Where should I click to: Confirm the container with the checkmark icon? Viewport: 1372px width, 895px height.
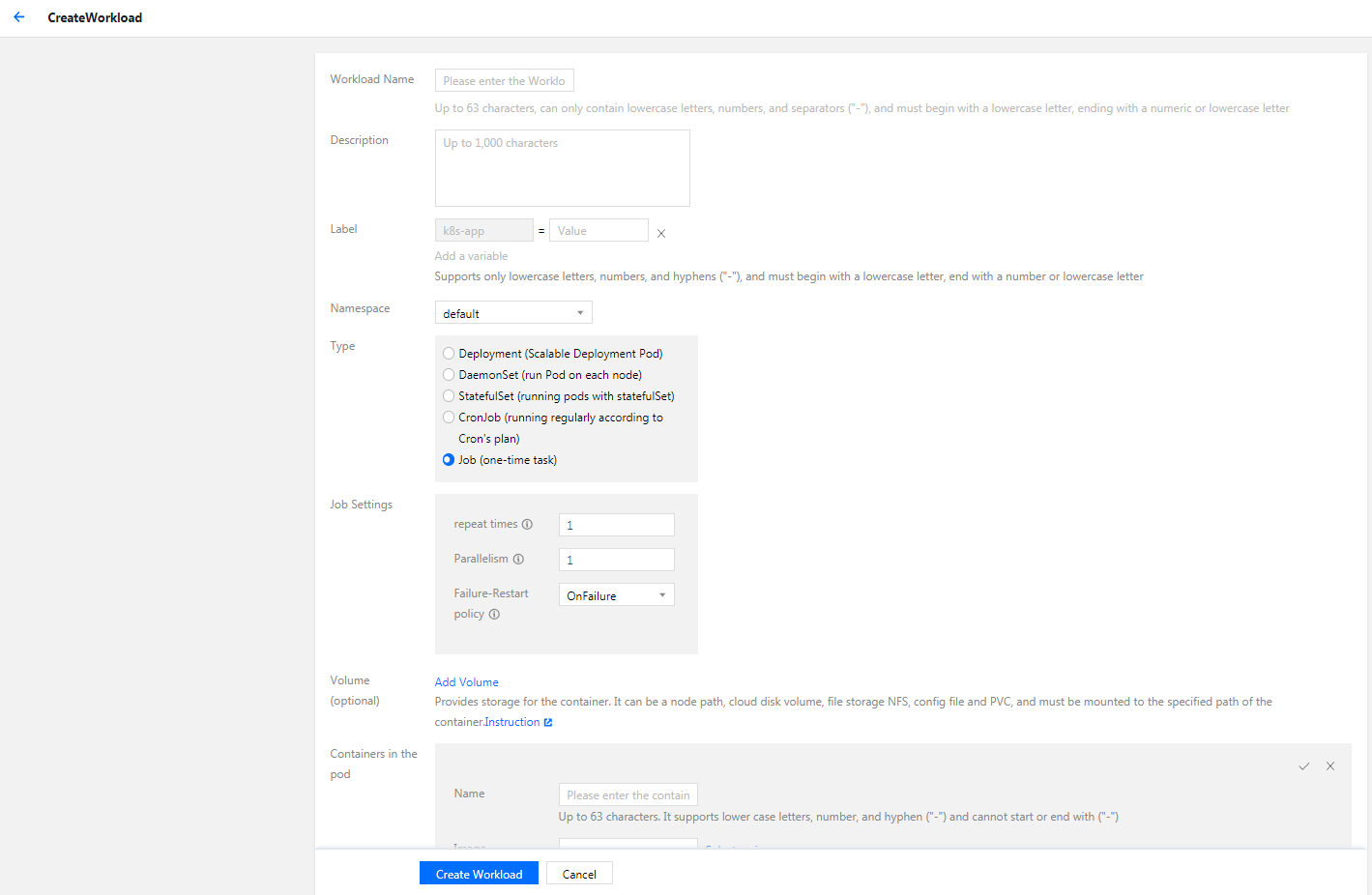[1303, 766]
